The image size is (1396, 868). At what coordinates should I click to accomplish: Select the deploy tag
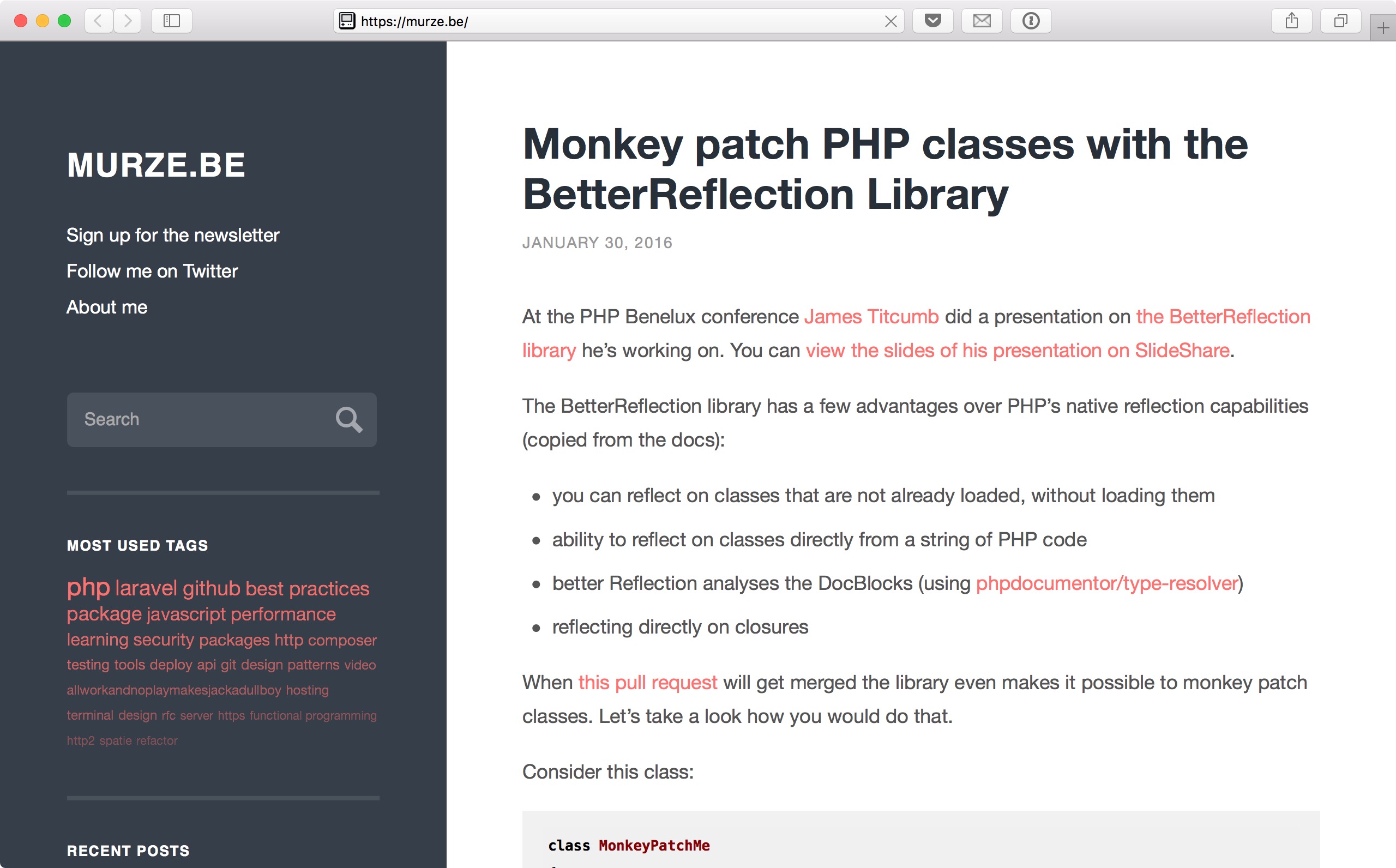pyautogui.click(x=171, y=665)
